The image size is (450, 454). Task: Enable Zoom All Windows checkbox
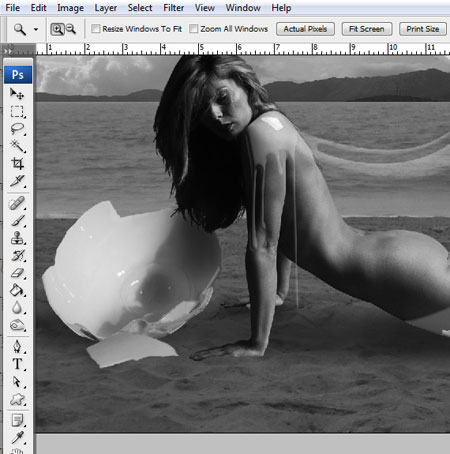pyautogui.click(x=193, y=29)
